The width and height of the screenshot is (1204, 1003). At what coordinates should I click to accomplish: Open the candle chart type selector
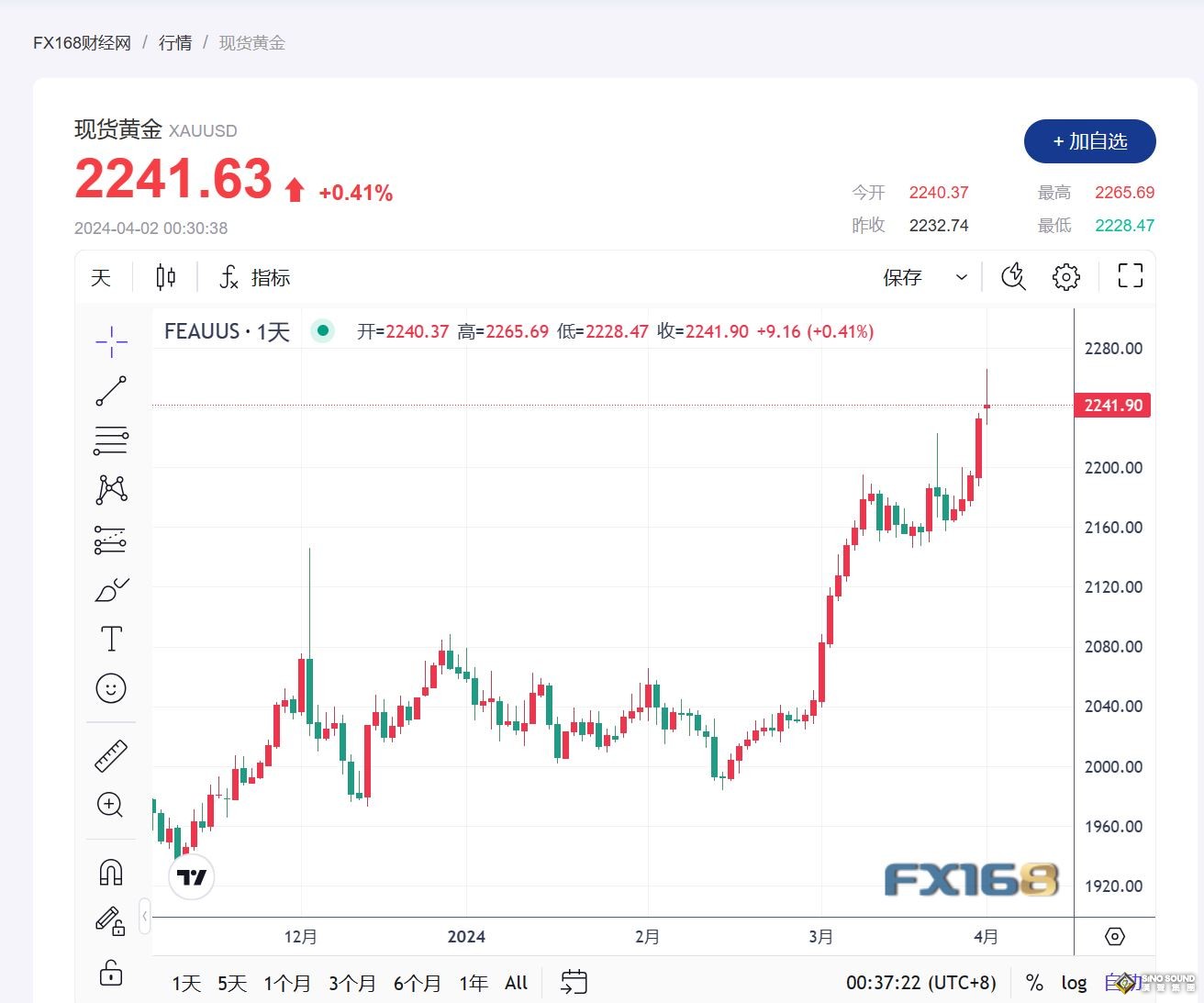165,276
